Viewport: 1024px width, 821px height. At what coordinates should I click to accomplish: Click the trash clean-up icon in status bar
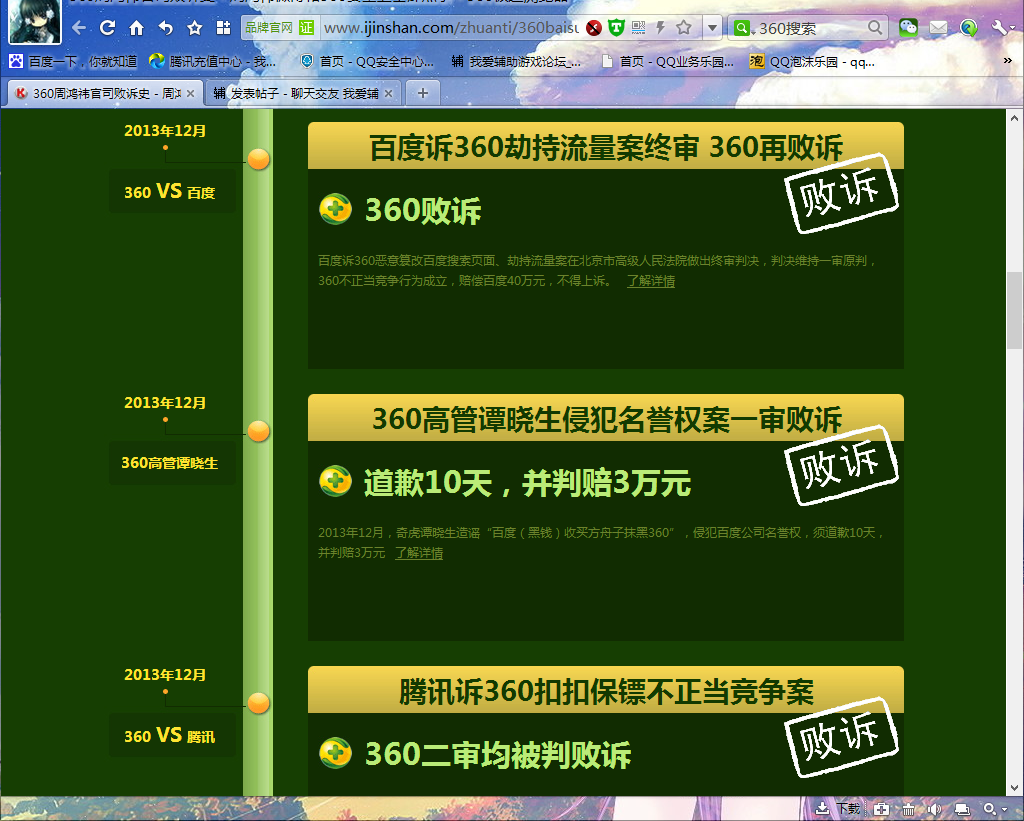908,809
